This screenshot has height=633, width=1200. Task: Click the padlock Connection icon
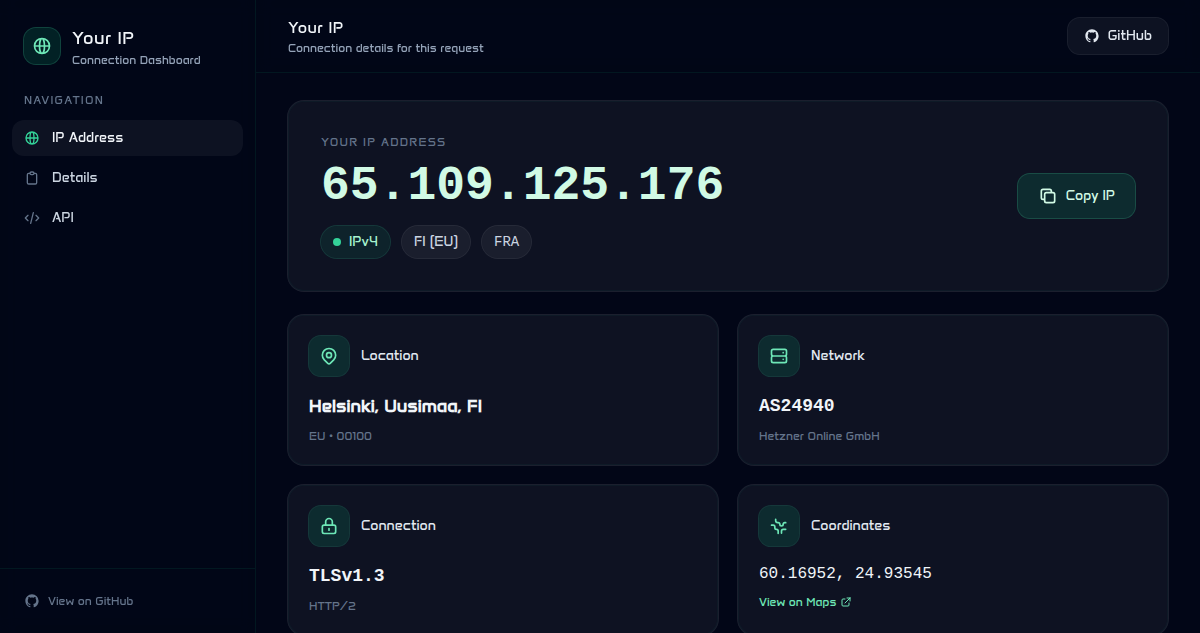click(x=329, y=526)
